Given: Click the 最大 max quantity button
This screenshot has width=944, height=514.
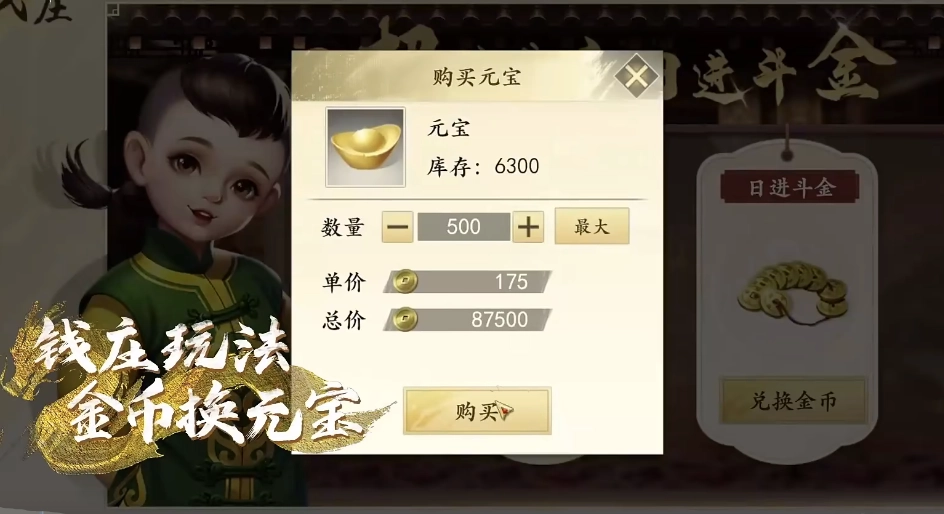Looking at the screenshot, I should tap(592, 226).
